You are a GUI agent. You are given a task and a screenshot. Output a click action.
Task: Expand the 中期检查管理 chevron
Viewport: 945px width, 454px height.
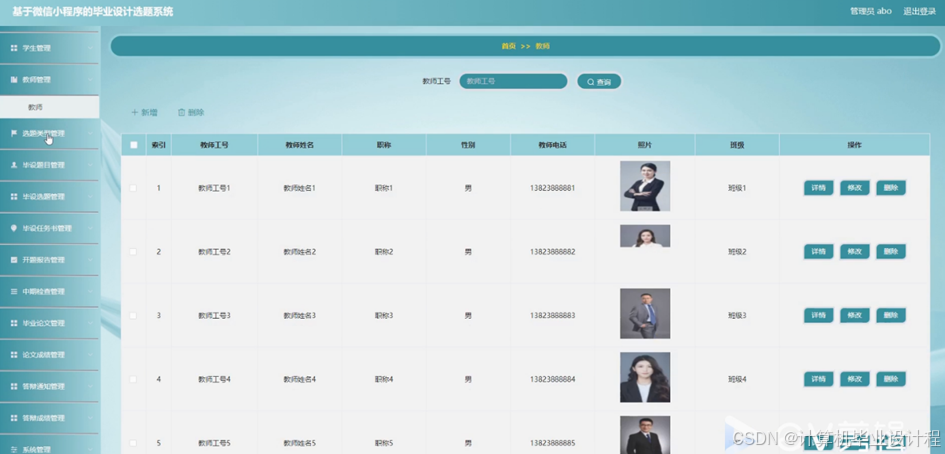tap(90, 291)
